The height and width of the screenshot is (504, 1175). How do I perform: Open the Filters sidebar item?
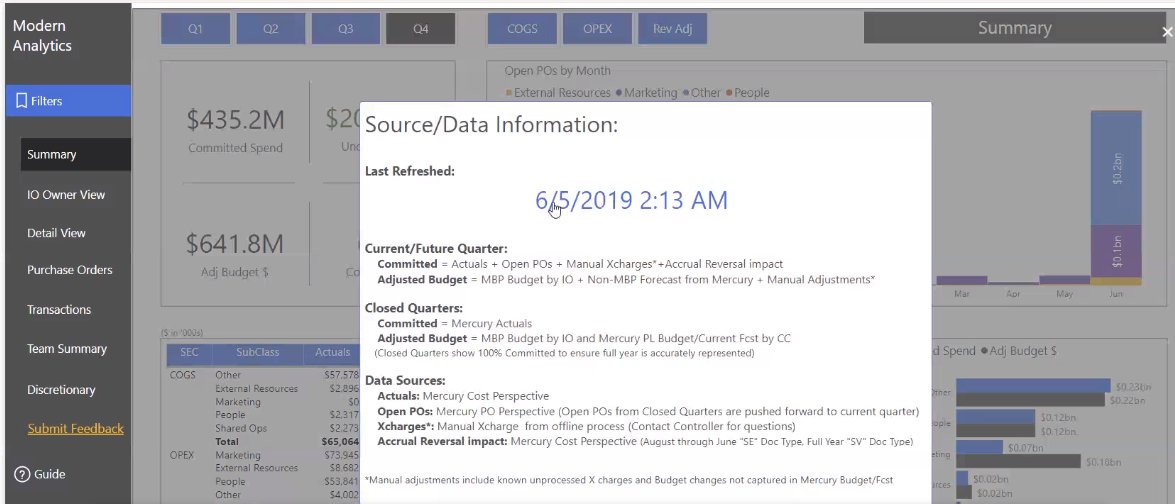[x=68, y=100]
